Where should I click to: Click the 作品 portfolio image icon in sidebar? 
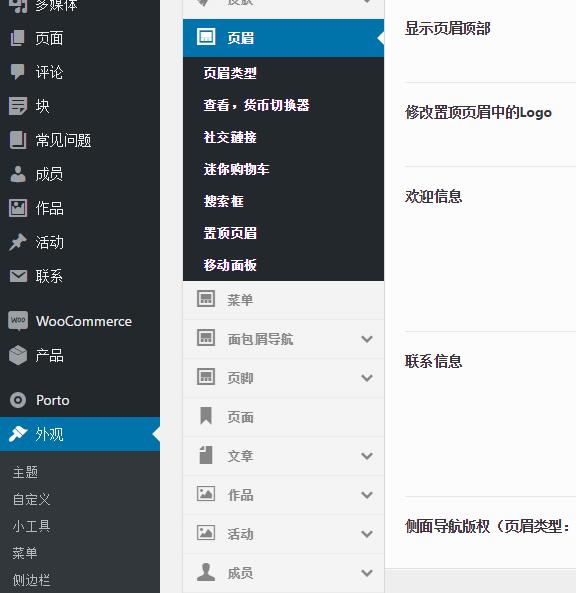click(x=18, y=208)
